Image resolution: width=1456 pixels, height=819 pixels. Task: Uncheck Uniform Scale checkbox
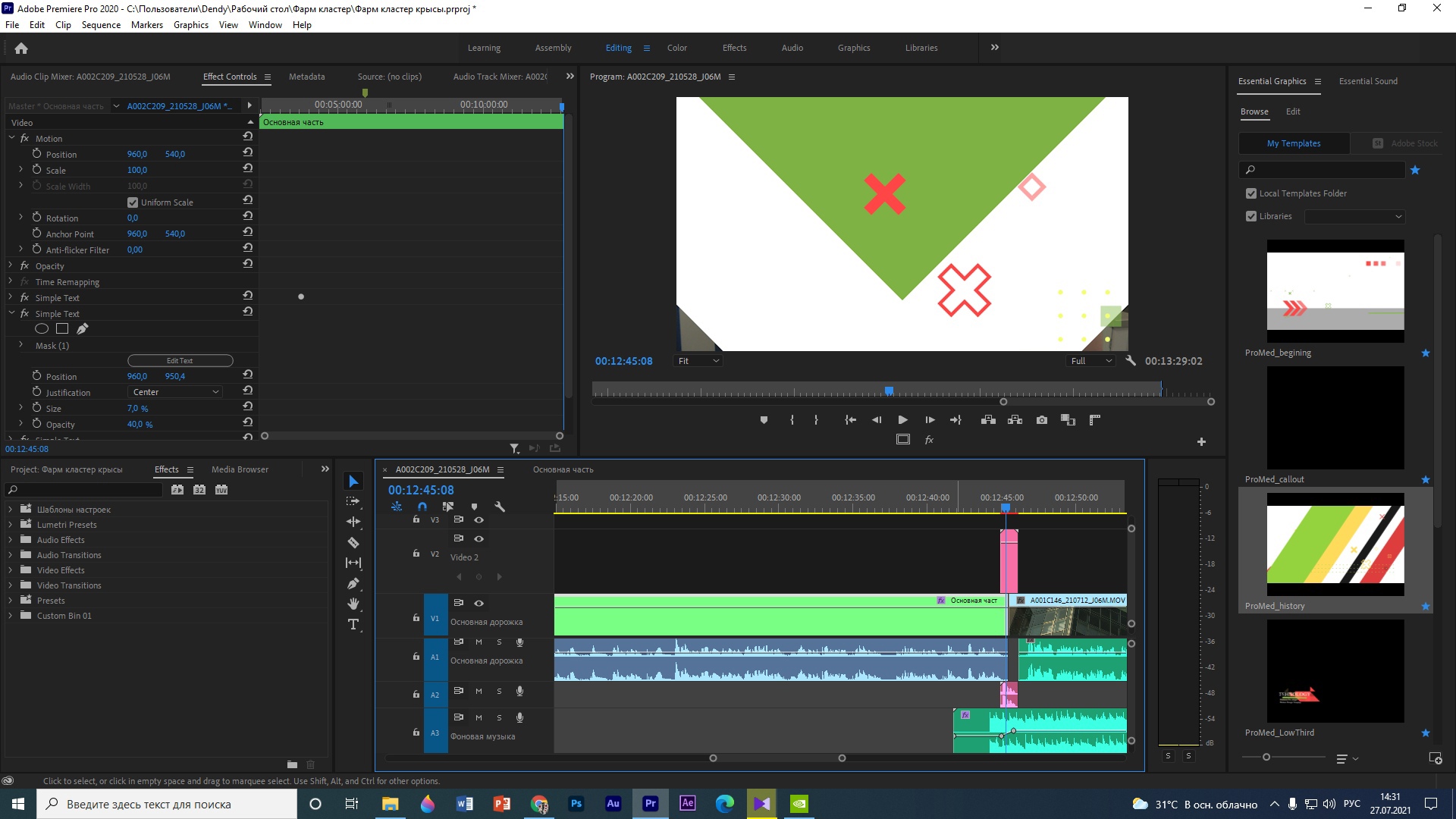click(133, 202)
